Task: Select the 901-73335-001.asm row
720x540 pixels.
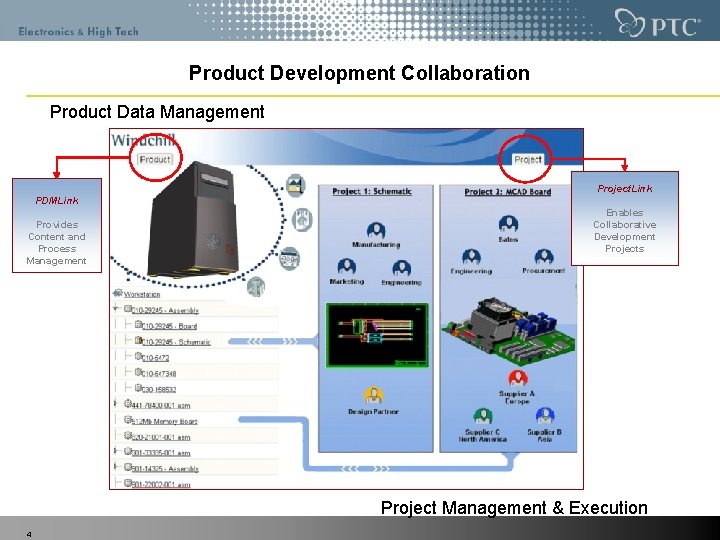Action: tap(195, 452)
